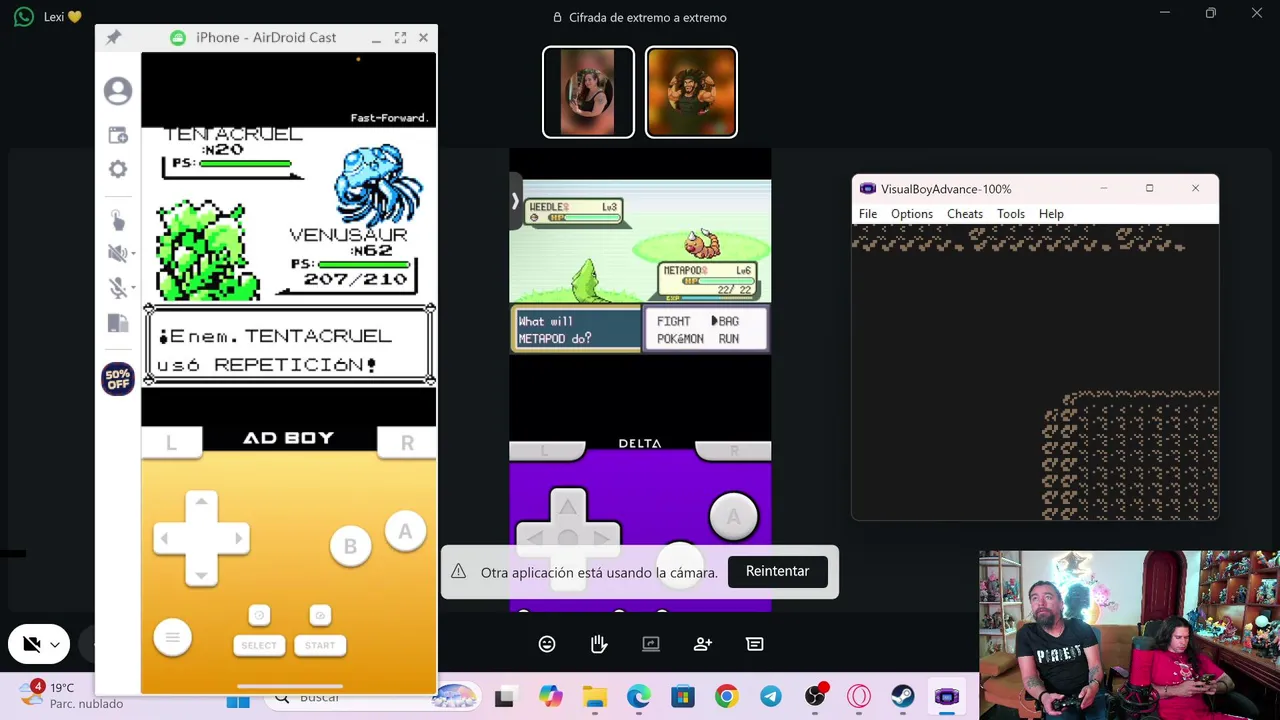
Task: Open File Explorer from the taskbar
Action: point(595,697)
